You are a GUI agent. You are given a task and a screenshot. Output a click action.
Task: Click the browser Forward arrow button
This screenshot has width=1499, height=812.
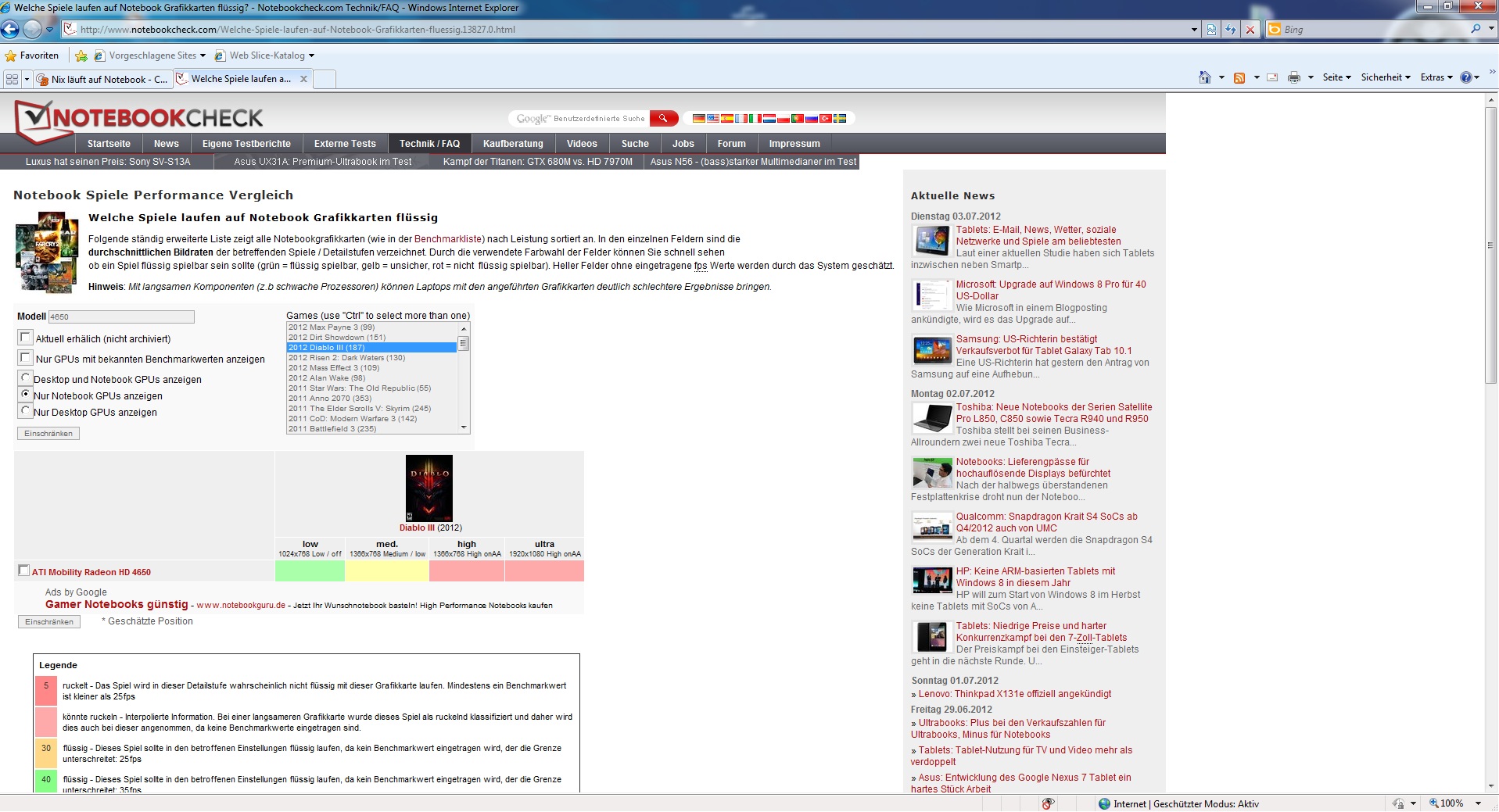coord(32,30)
